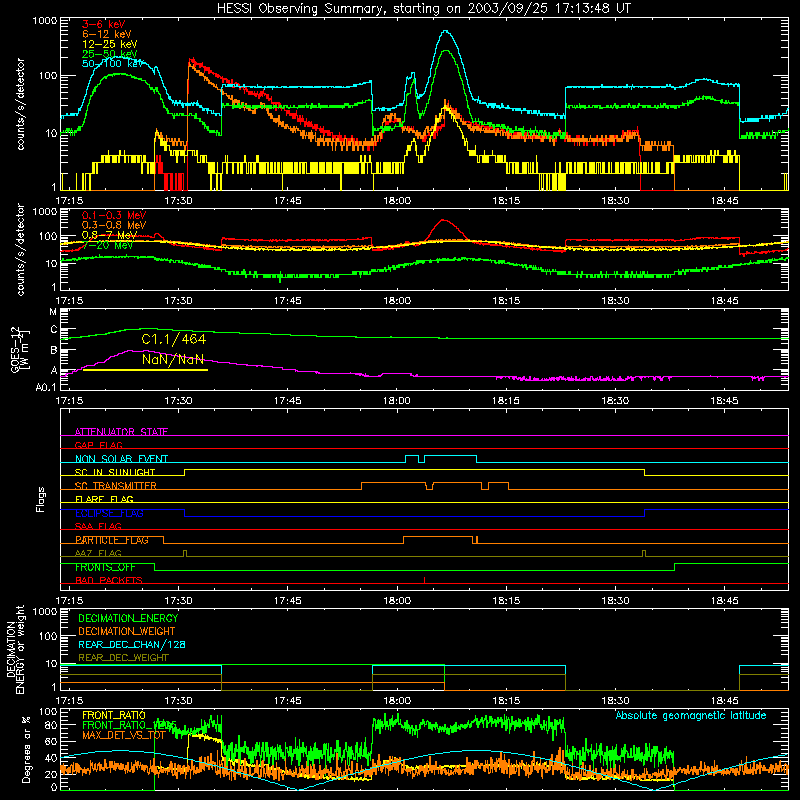Click the DECIMATION ENERGY or weight axis title
The height and width of the screenshot is (800, 800).
[x=15, y=649]
